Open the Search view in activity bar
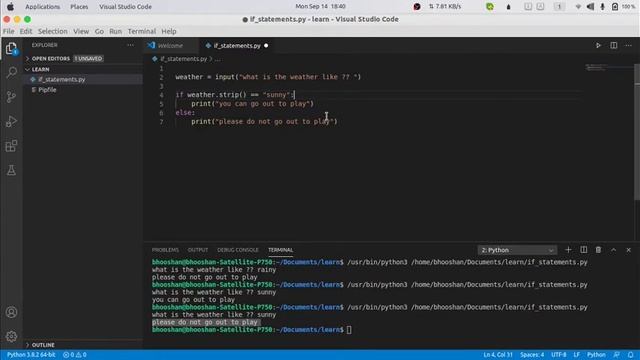Viewport: 640px width, 360px height. point(11,73)
